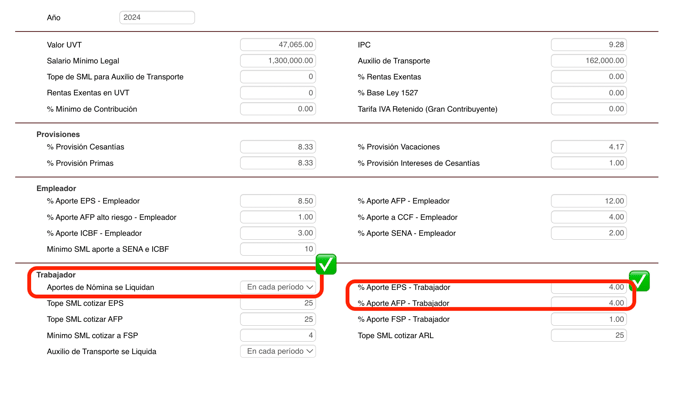Edit the % Aporte AFP - Trabajador field

[x=589, y=303]
